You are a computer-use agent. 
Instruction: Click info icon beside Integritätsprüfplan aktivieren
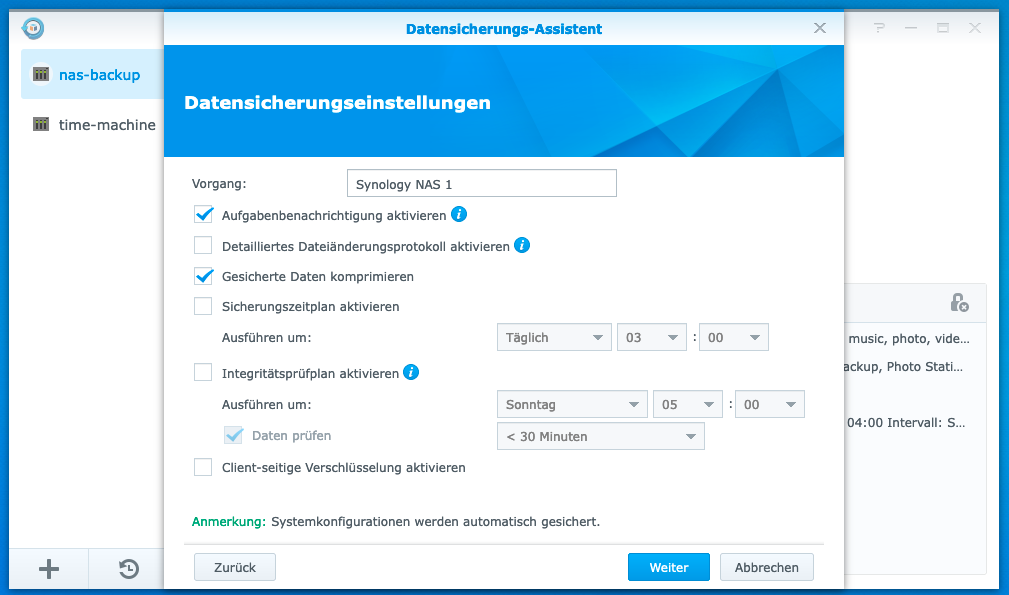pyautogui.click(x=411, y=372)
